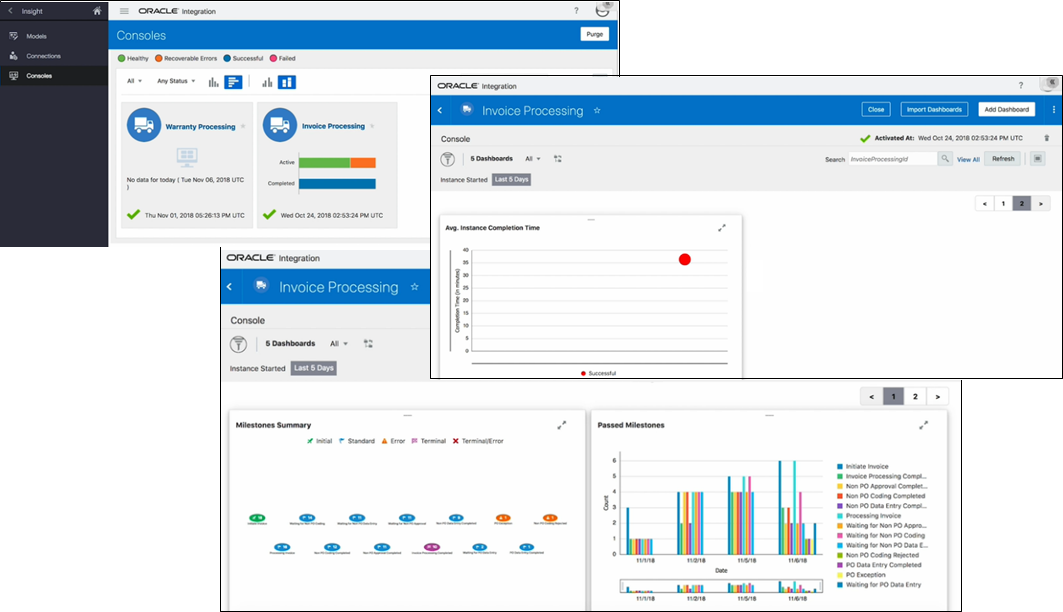Viewport: 1063px width, 612px height.
Task: Click the PO Exception legend entry
Action: coord(861,575)
